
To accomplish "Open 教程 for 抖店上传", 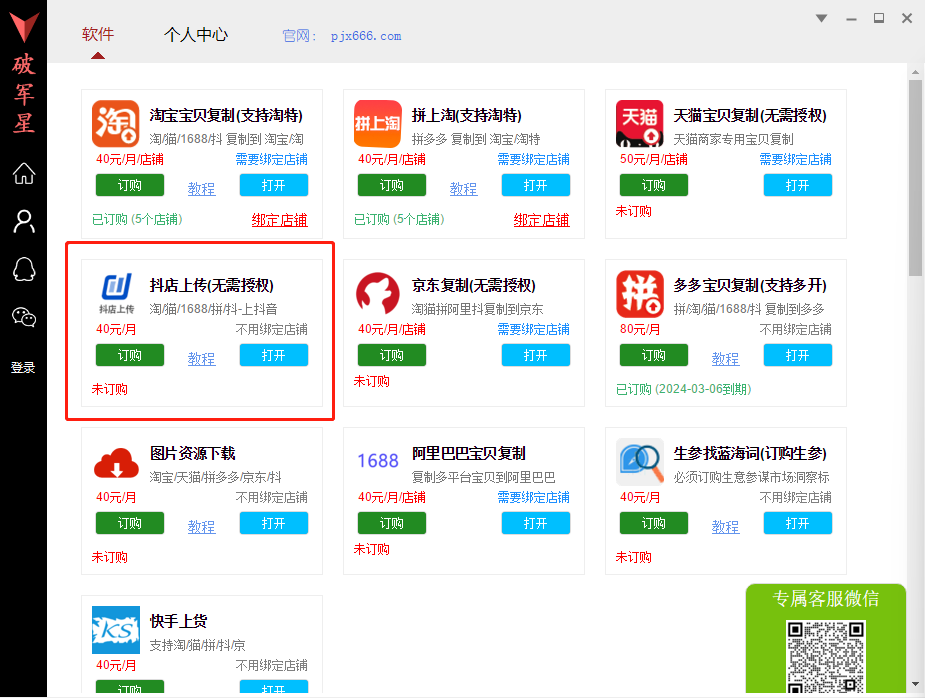I will click(202, 359).
